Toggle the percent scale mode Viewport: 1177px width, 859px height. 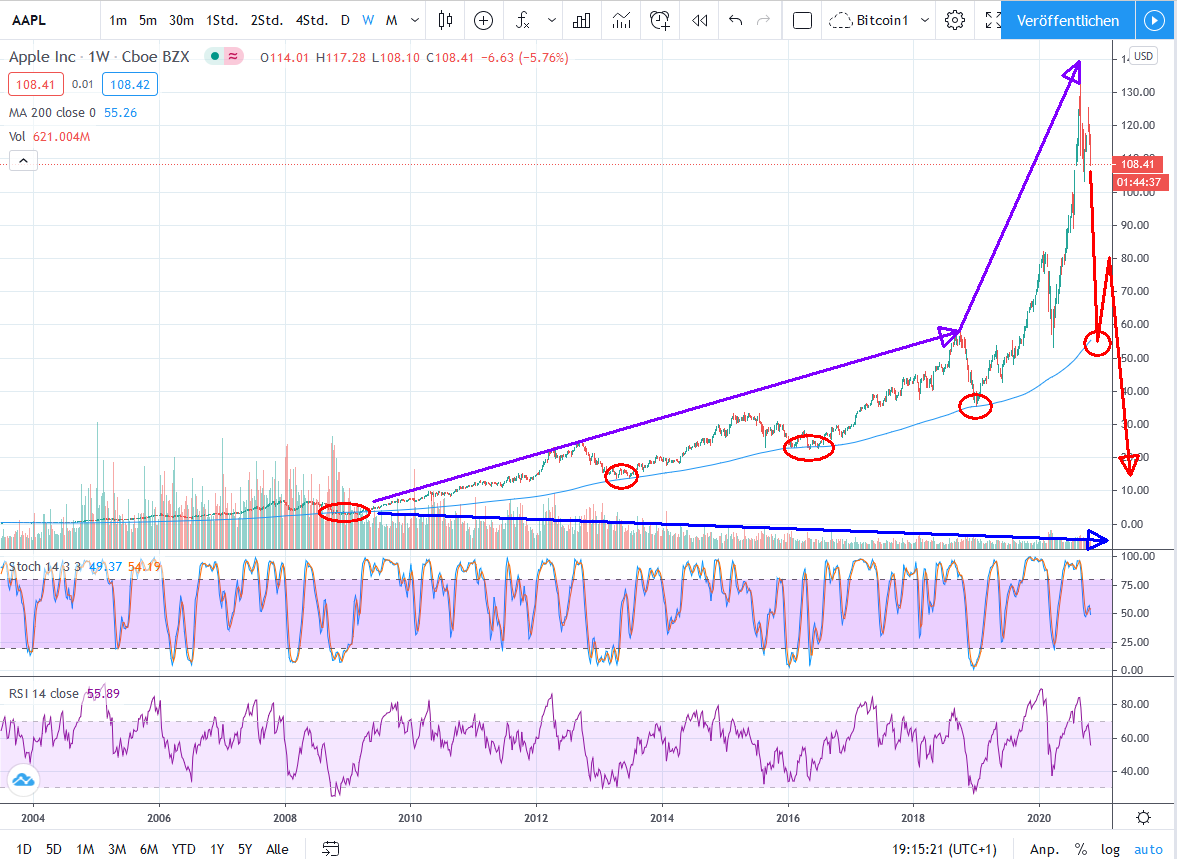(1080, 849)
